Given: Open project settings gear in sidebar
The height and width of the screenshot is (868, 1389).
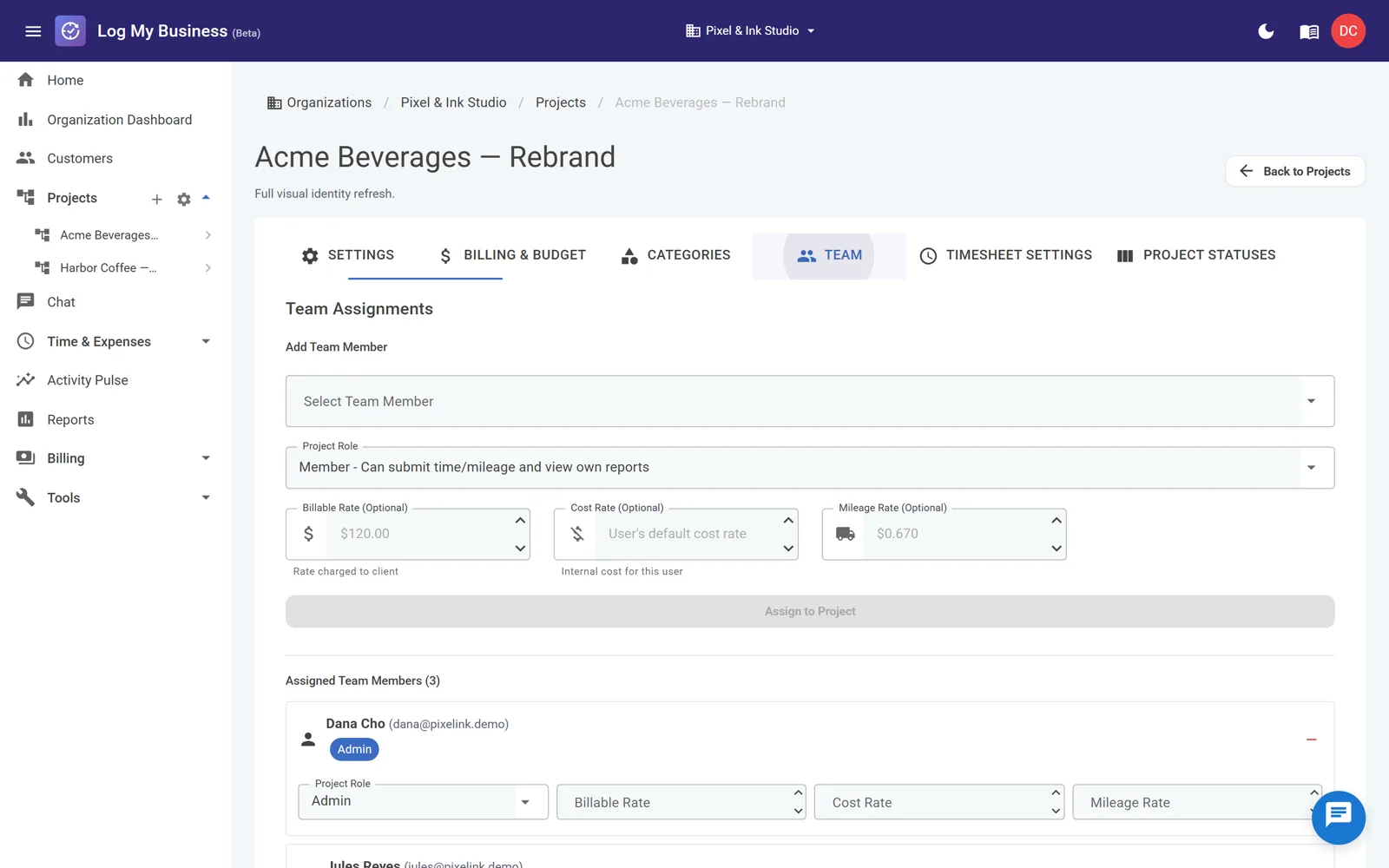Looking at the screenshot, I should [184, 200].
